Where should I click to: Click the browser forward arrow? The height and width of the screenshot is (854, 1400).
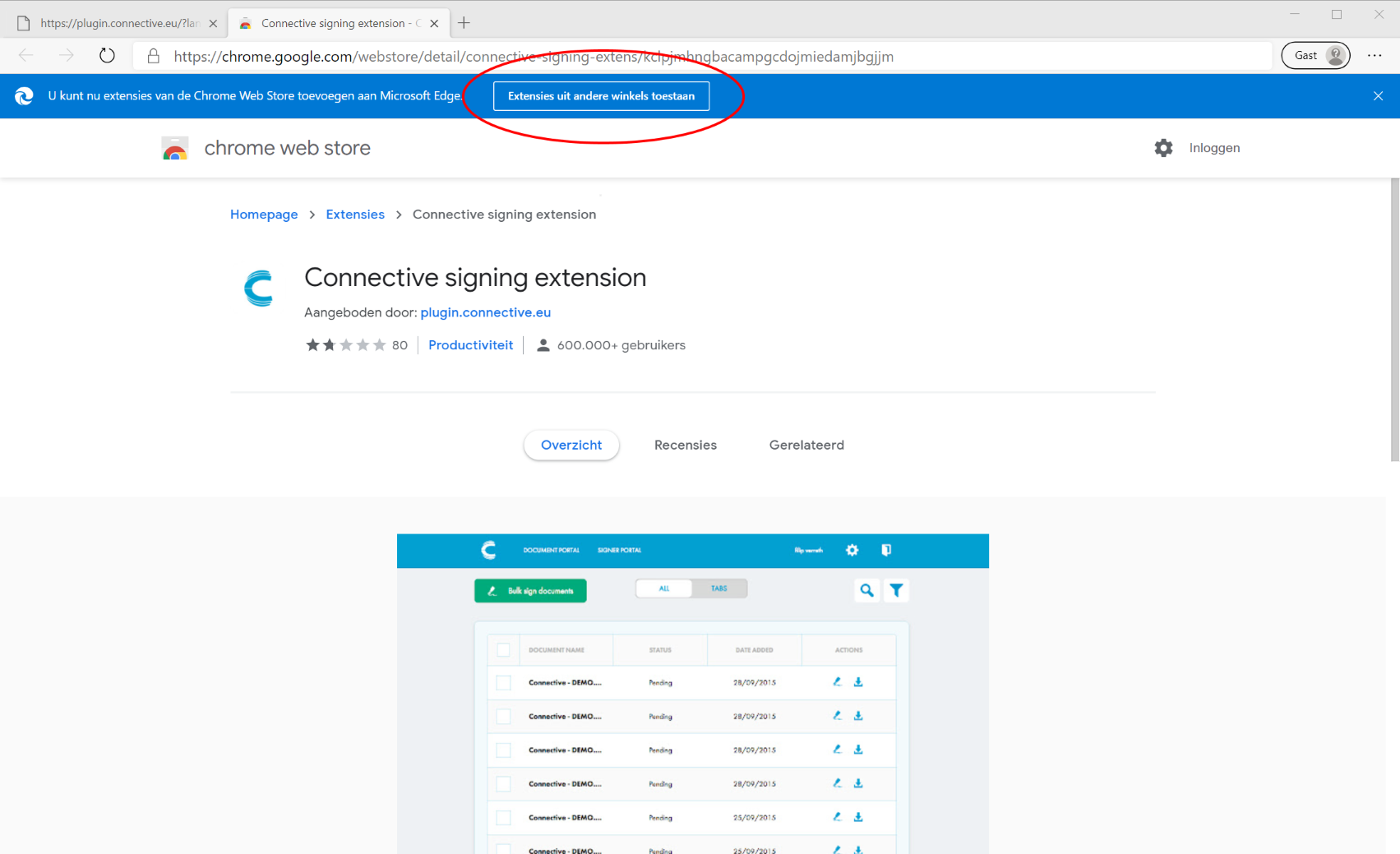pos(67,56)
